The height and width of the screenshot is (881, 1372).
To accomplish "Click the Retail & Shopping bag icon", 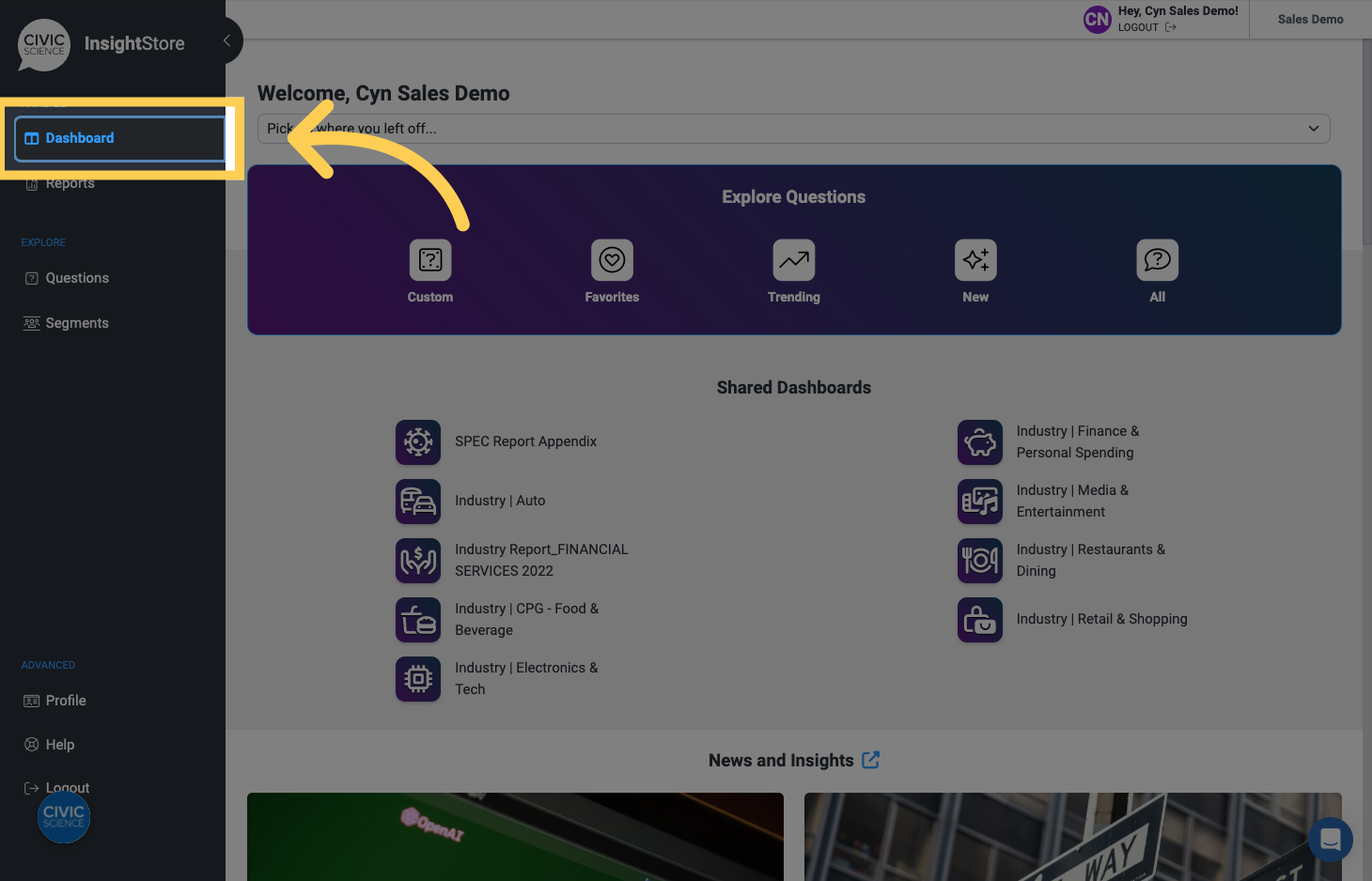I will coord(980,620).
